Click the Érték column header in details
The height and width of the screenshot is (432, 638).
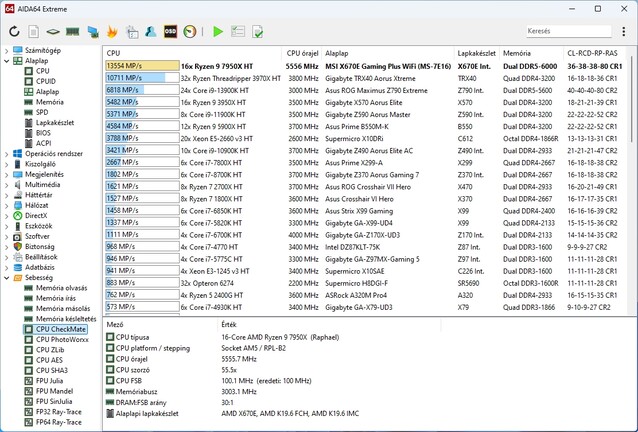click(329, 325)
